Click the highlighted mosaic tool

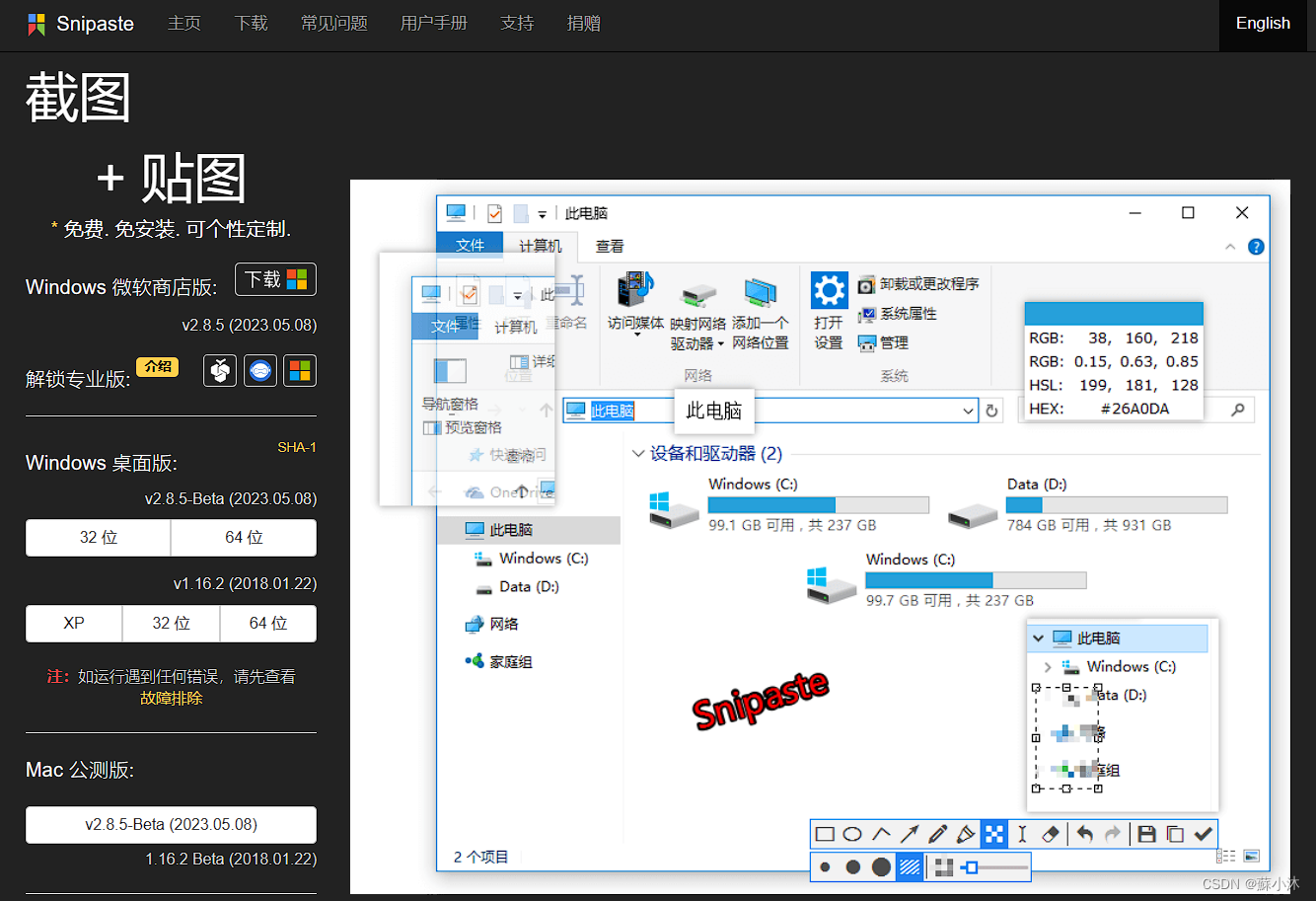pyautogui.click(x=994, y=834)
